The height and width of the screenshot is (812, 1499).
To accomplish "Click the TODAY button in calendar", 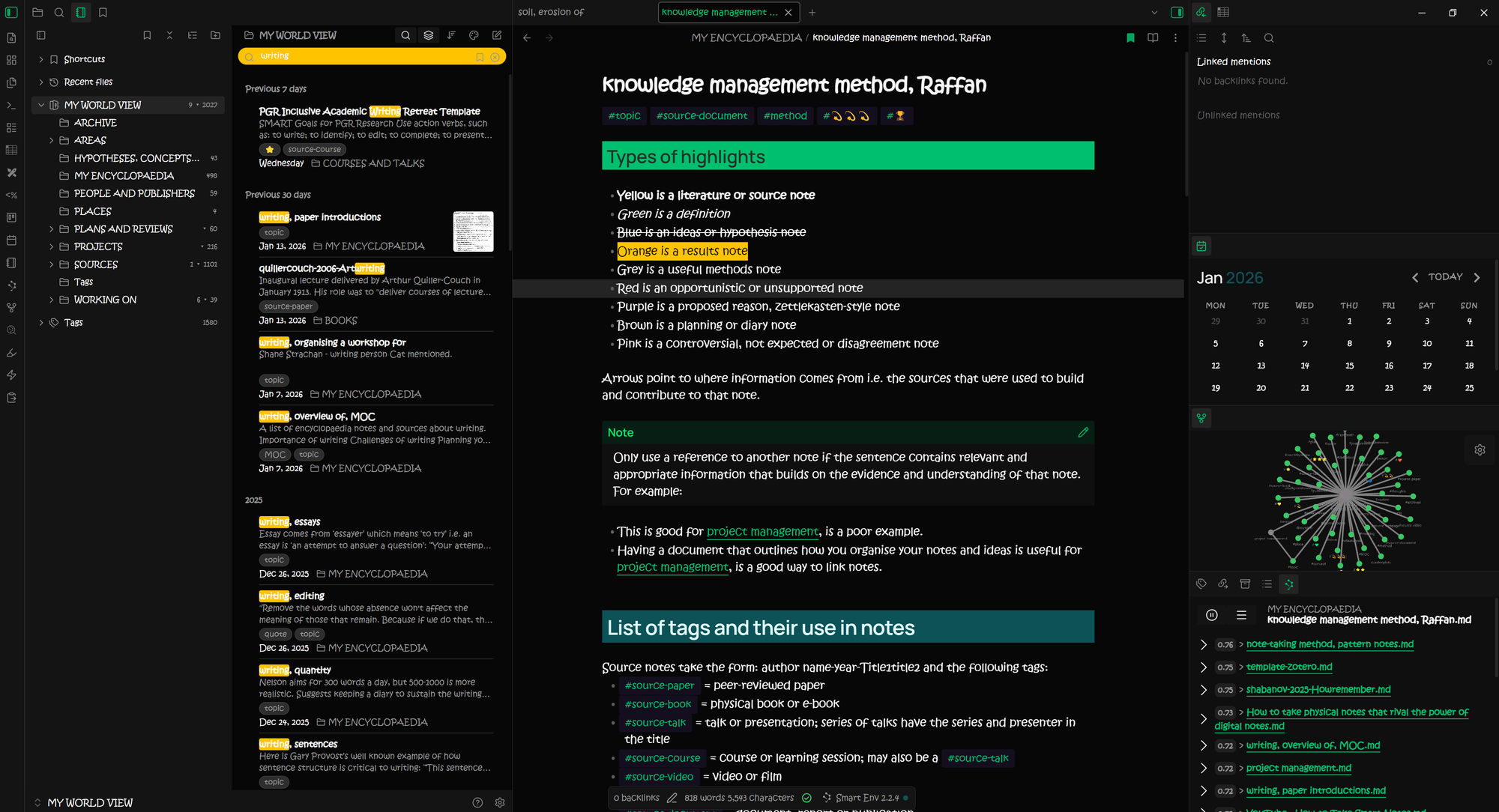I will pyautogui.click(x=1445, y=277).
